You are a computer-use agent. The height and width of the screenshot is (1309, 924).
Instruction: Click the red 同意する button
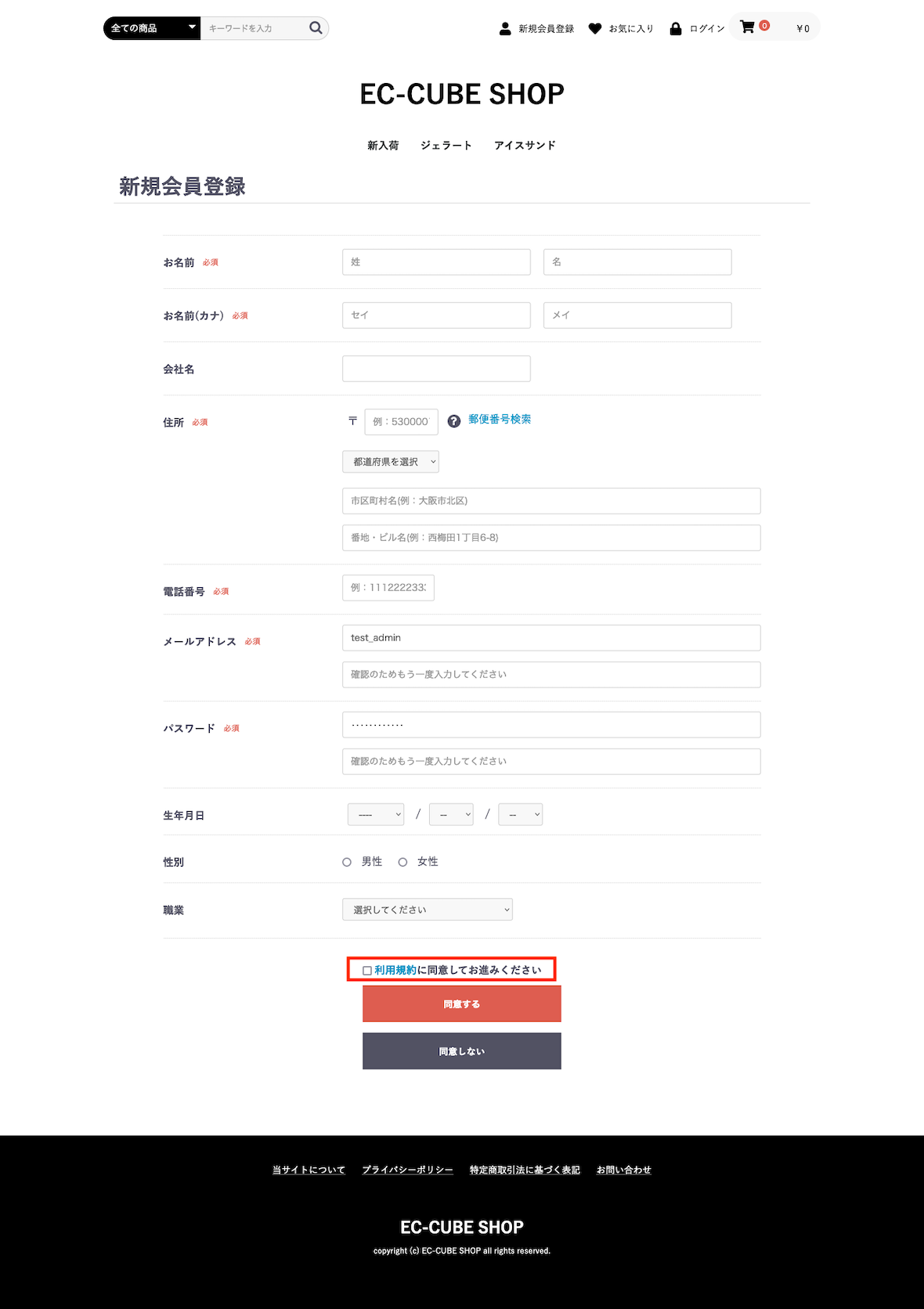[462, 1004]
